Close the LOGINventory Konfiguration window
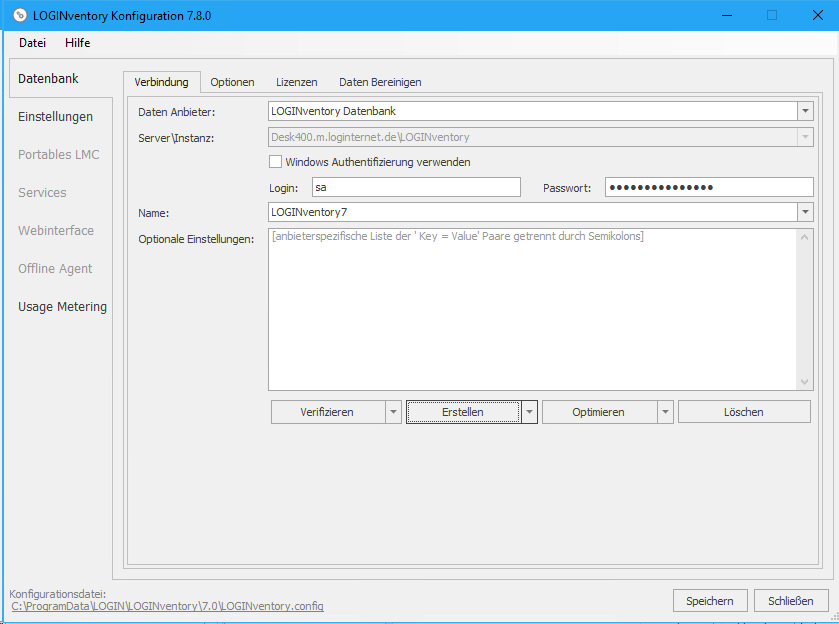Screen dimensions: 839x624 pos(818,16)
